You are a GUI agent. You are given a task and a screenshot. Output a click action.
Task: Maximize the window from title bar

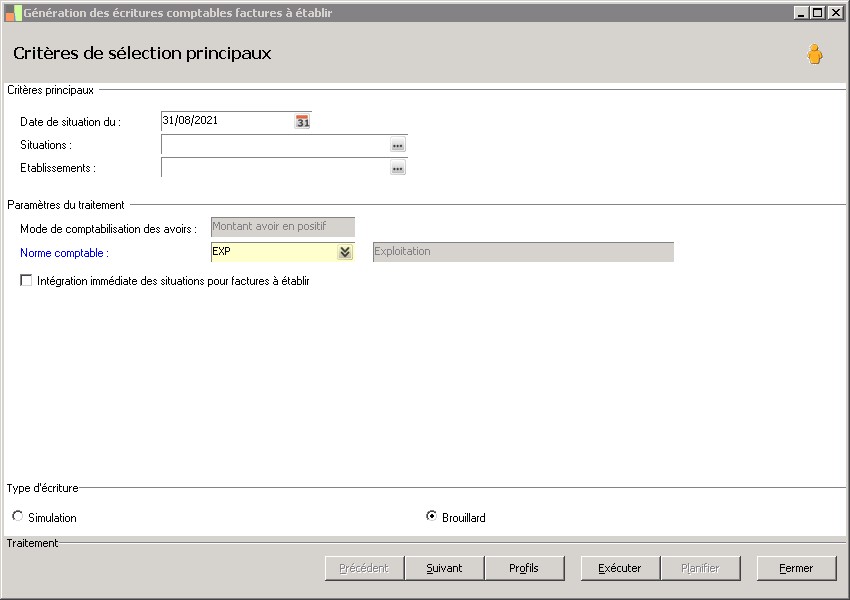[817, 13]
